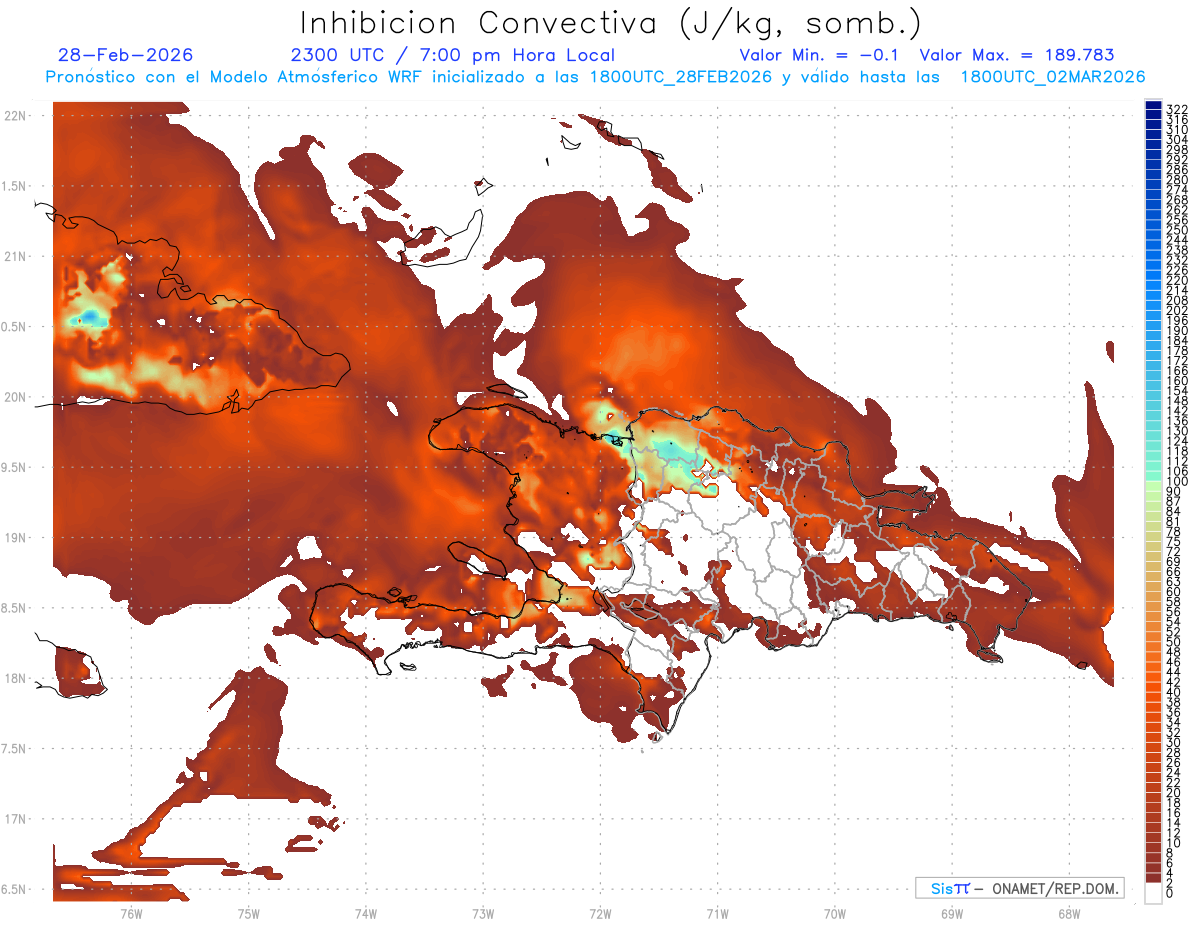Click the color scale value "202"
This screenshot has width=1200, height=927.
[1176, 310]
